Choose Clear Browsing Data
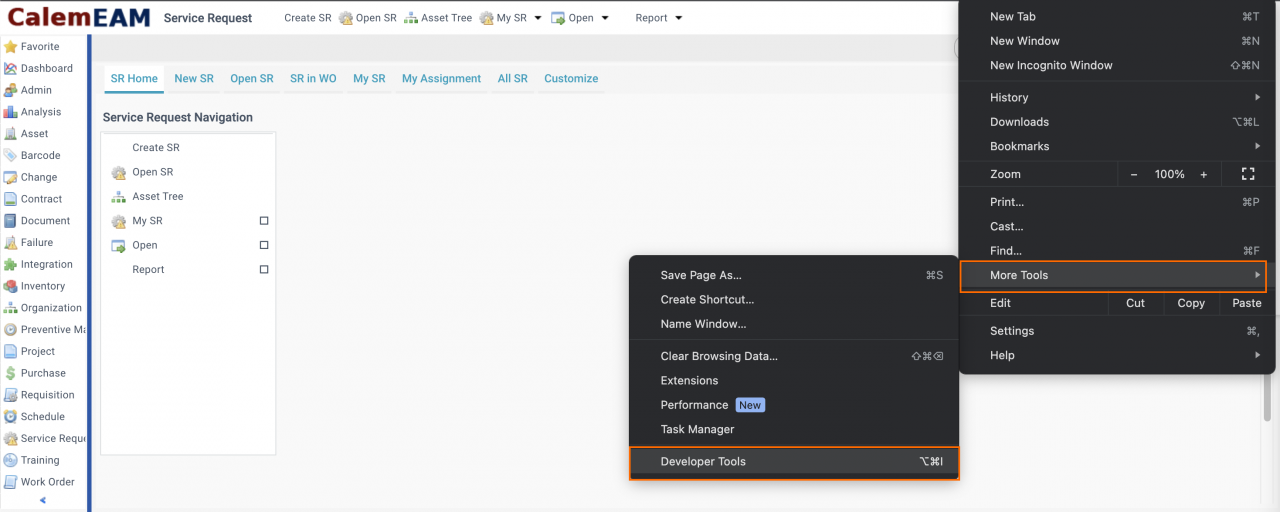 (794, 356)
